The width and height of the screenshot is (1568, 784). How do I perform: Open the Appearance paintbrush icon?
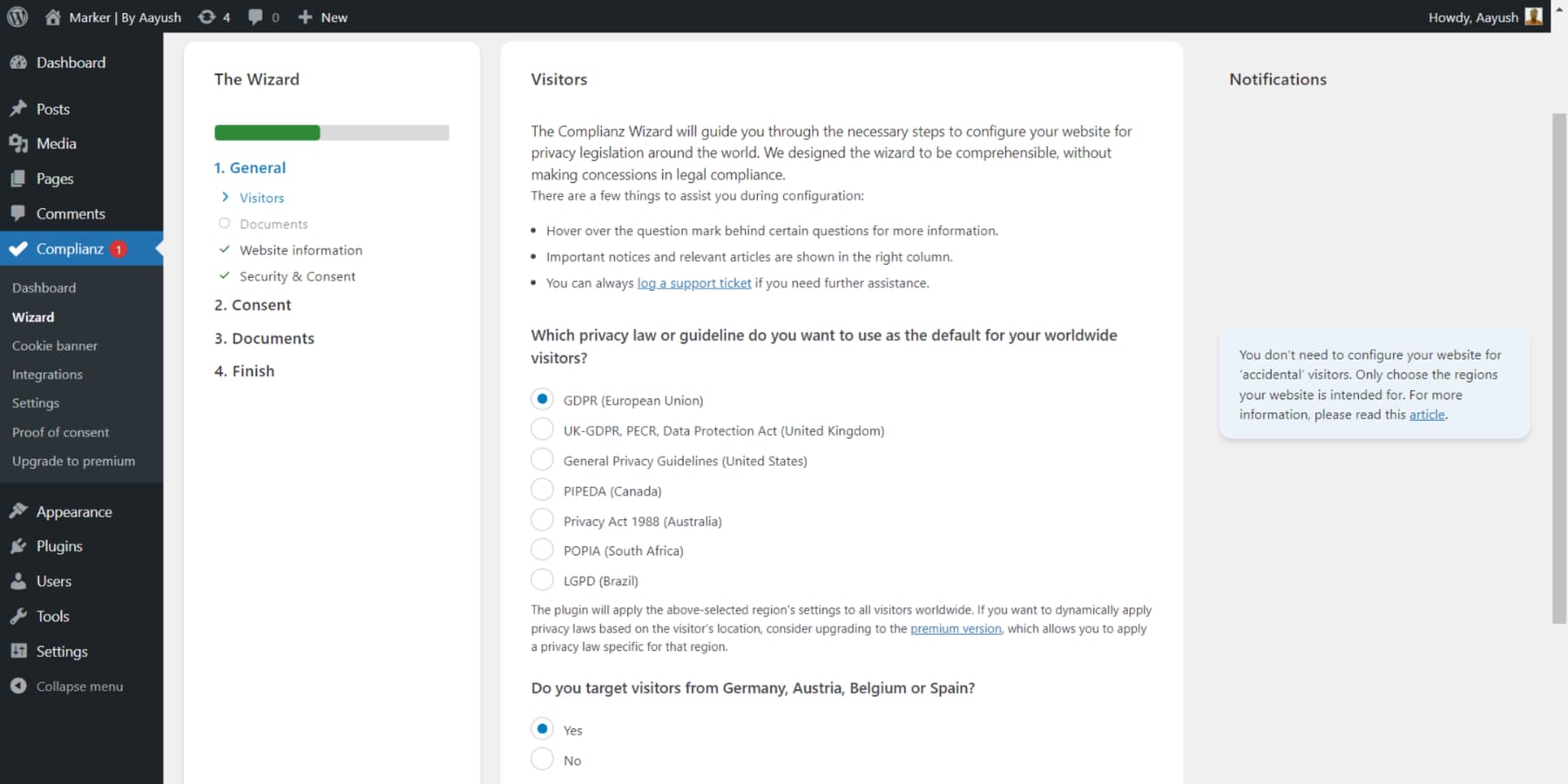pos(19,511)
